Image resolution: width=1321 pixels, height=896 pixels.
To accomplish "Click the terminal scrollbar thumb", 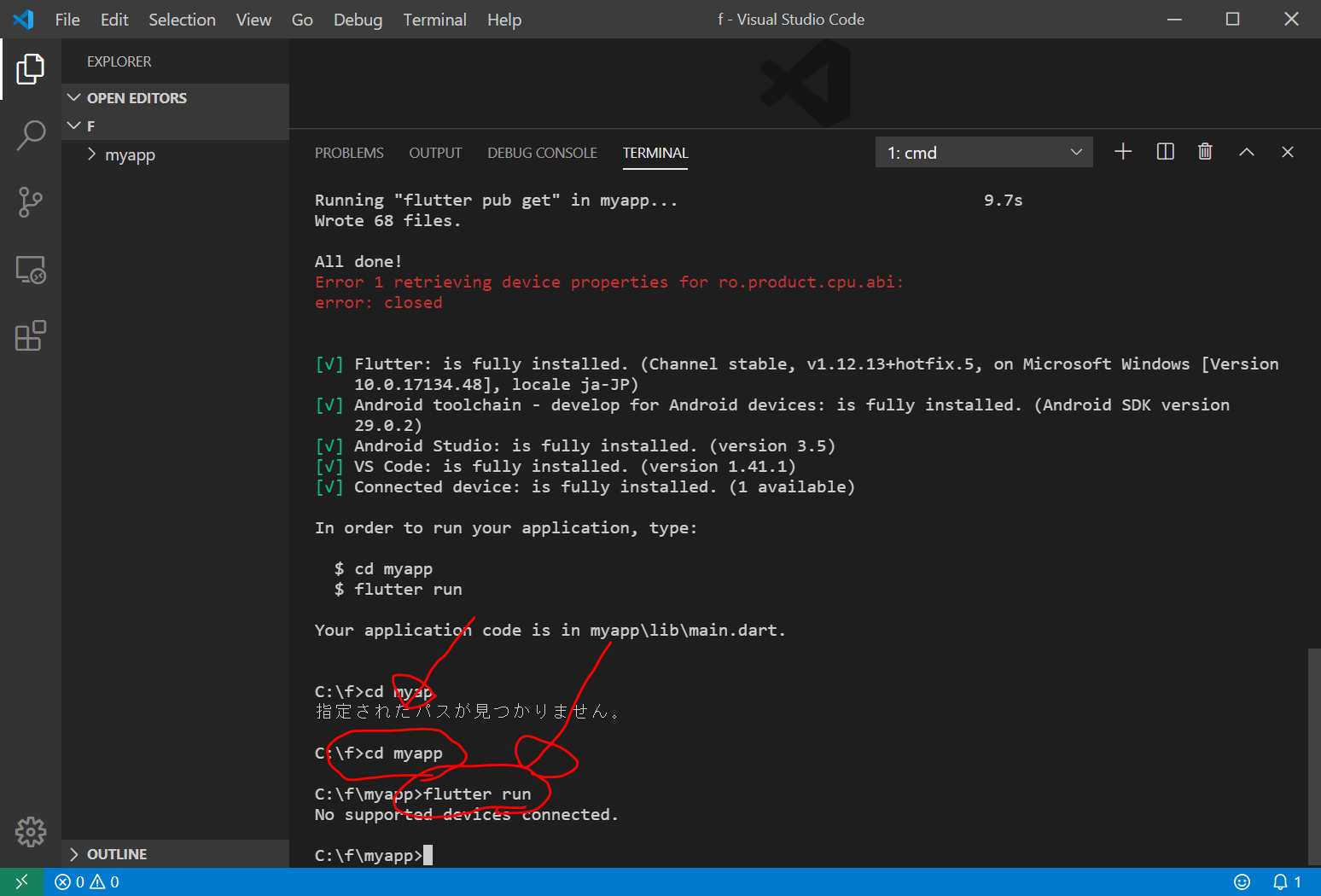I will (1314, 756).
